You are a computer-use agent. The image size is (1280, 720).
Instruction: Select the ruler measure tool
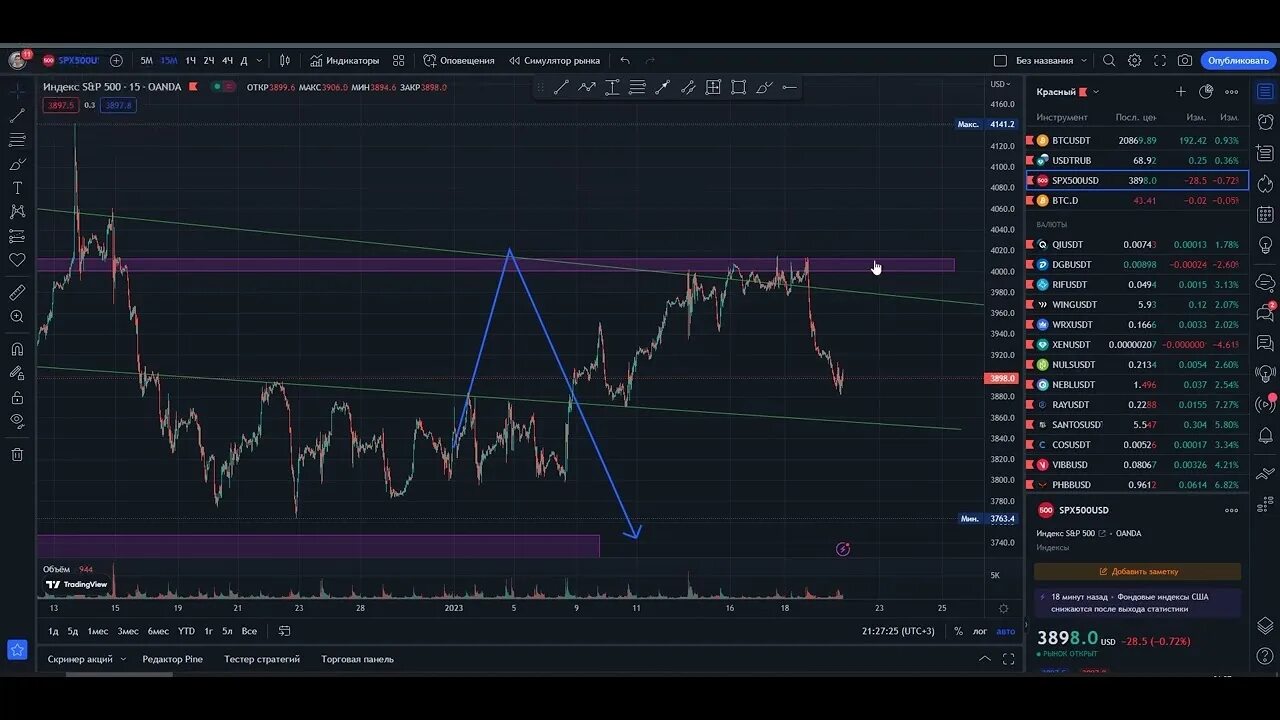(x=17, y=292)
